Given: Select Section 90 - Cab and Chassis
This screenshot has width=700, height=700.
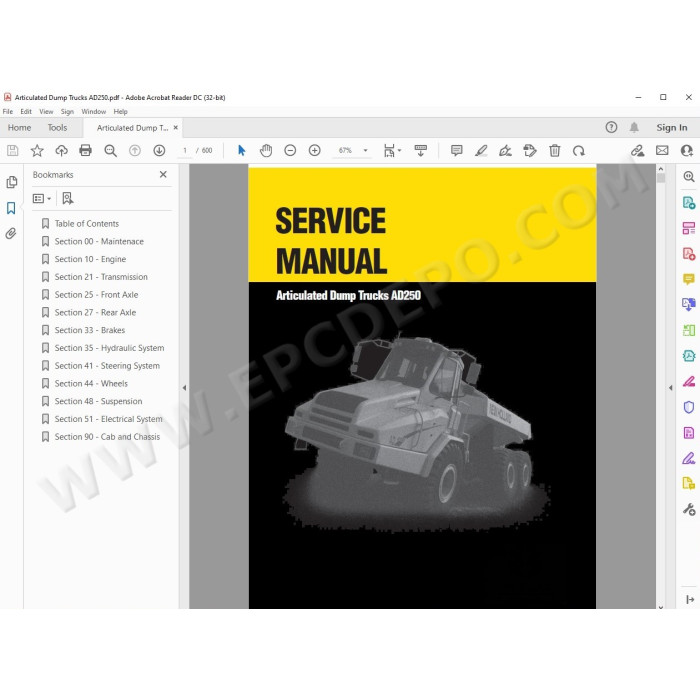Looking at the screenshot, I should click(107, 437).
